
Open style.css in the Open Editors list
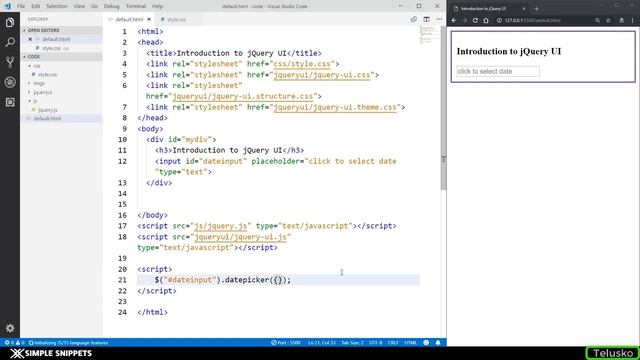pyautogui.click(x=51, y=48)
